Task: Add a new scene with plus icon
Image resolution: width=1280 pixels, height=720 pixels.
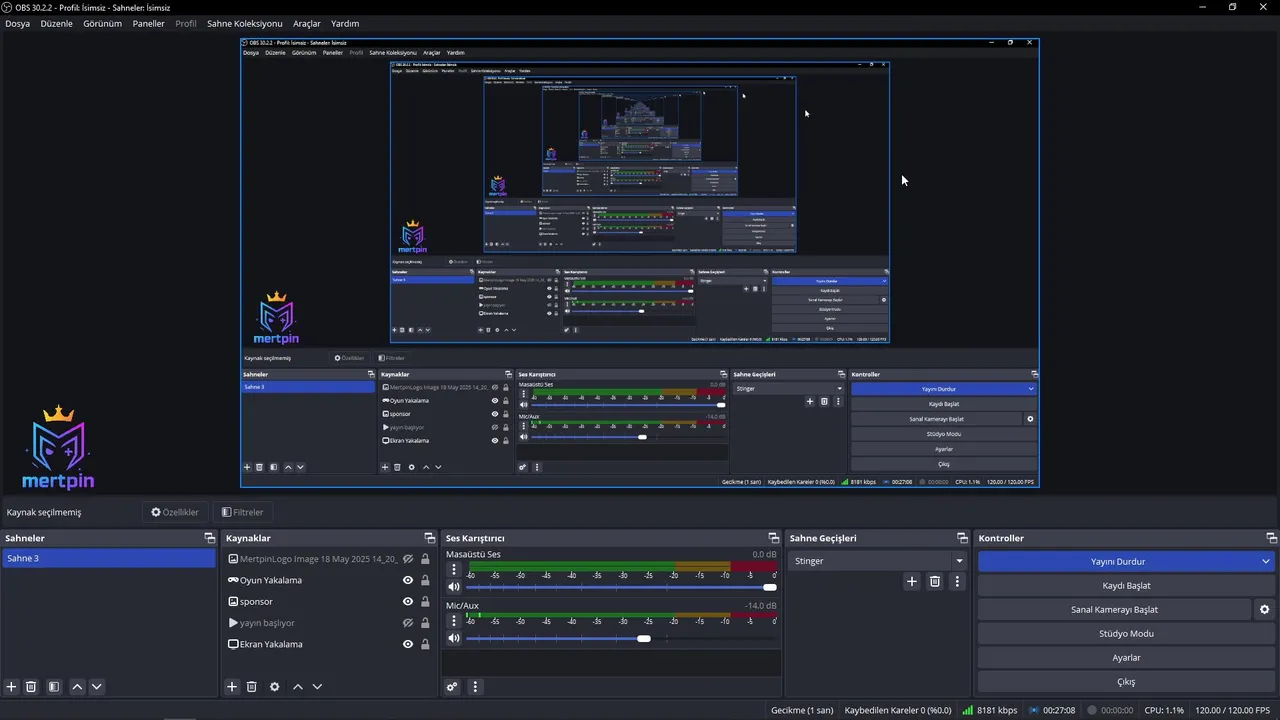Action: (11, 687)
